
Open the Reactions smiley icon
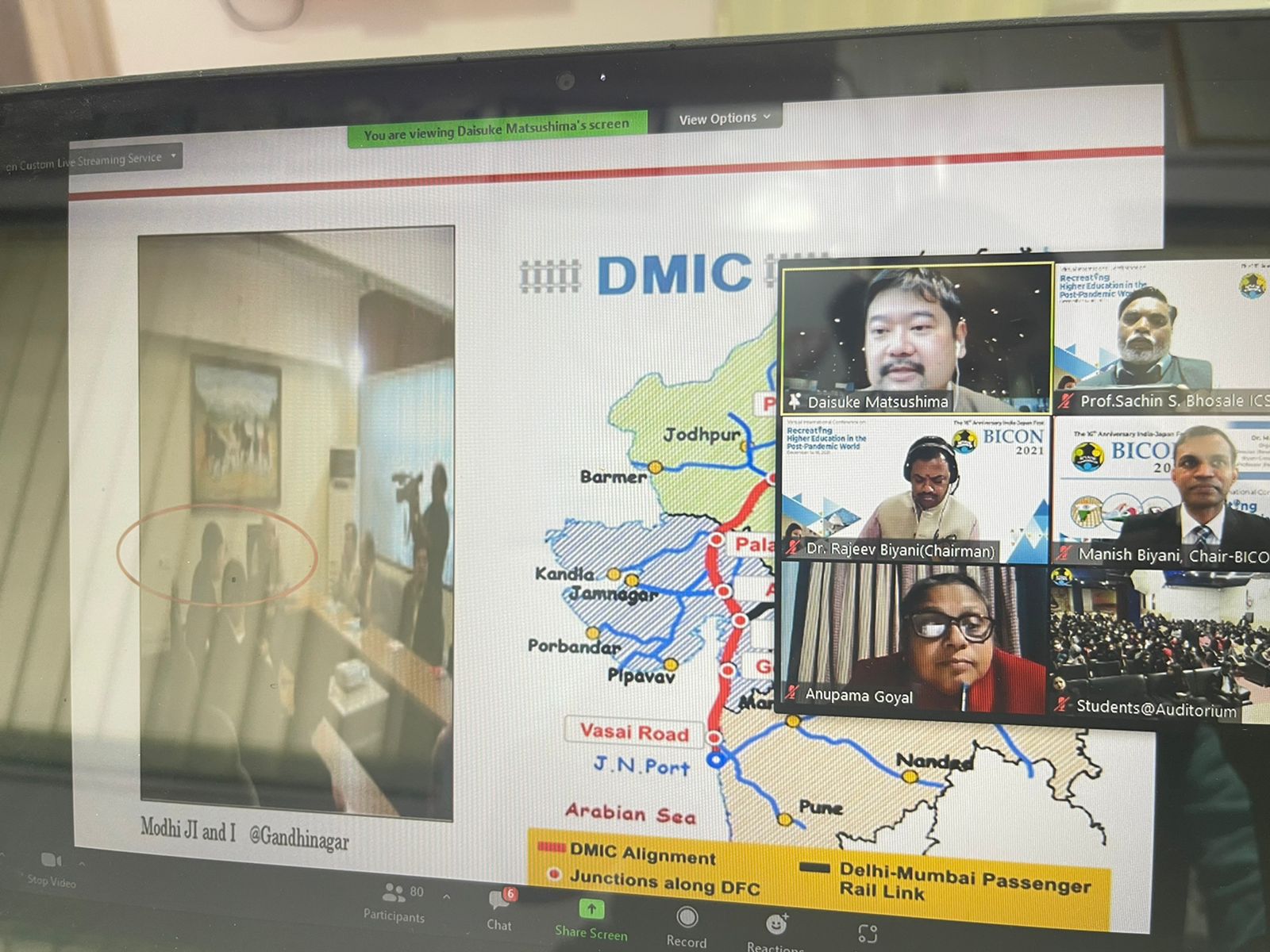(x=776, y=924)
